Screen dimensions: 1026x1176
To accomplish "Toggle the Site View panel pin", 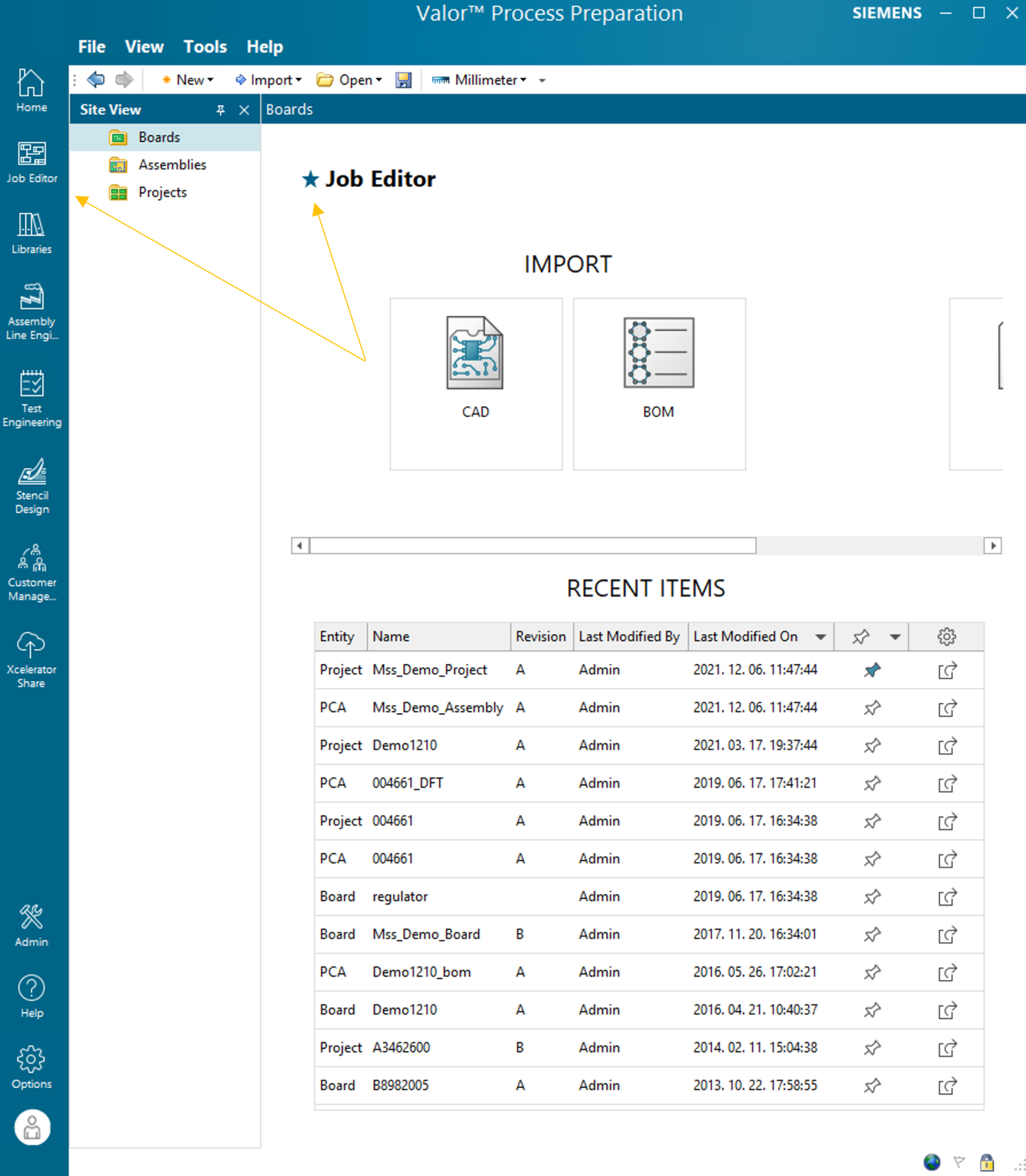I will 220,110.
